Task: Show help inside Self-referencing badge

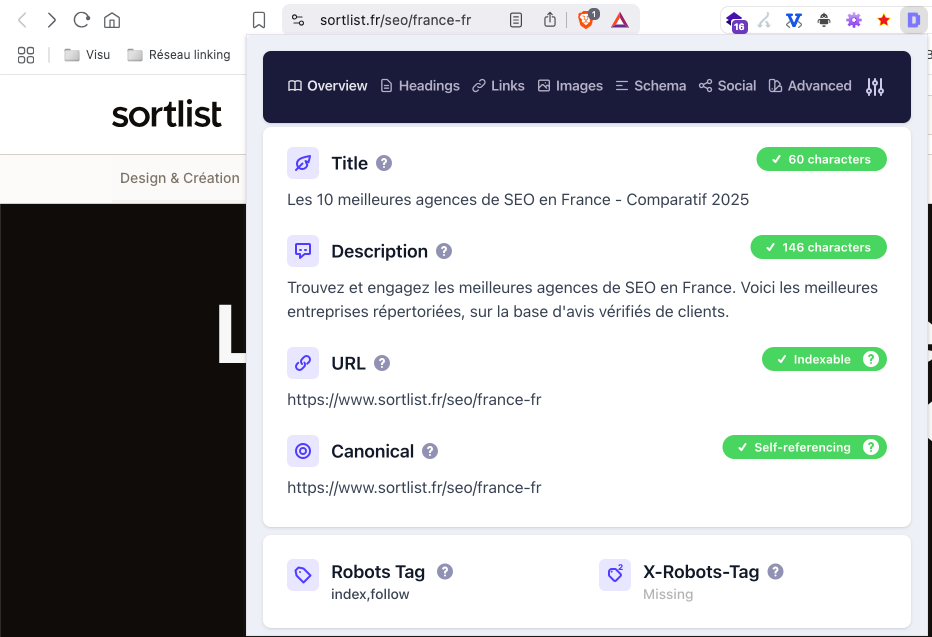Action: point(871,447)
